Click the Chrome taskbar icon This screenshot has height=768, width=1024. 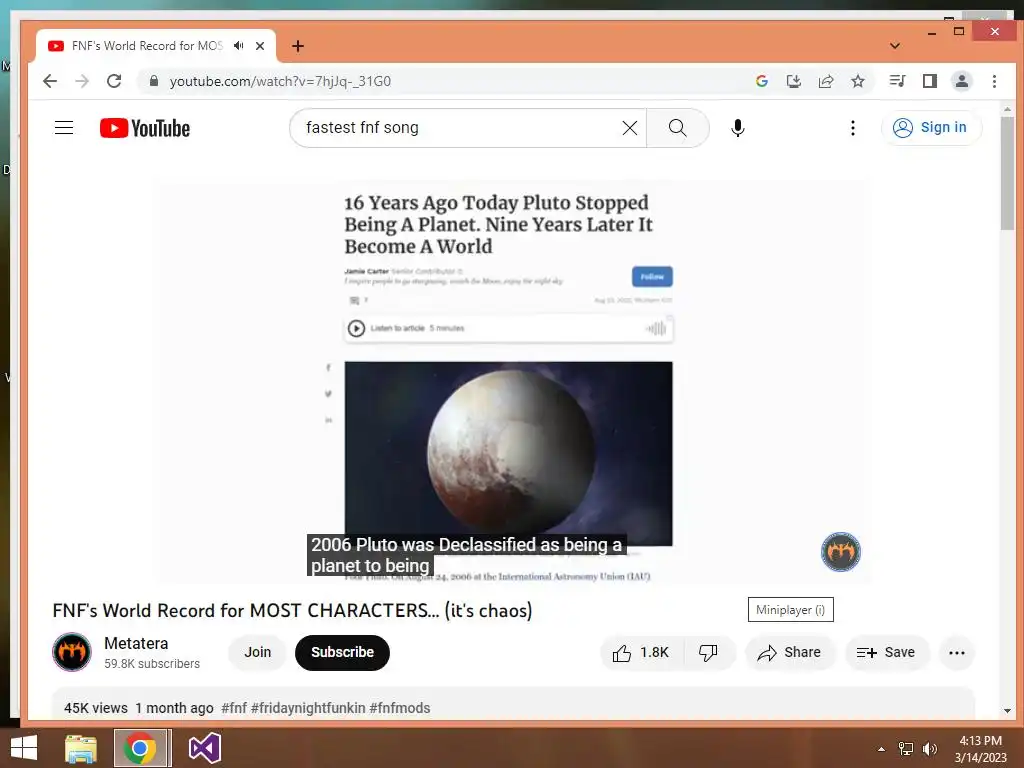[x=140, y=748]
